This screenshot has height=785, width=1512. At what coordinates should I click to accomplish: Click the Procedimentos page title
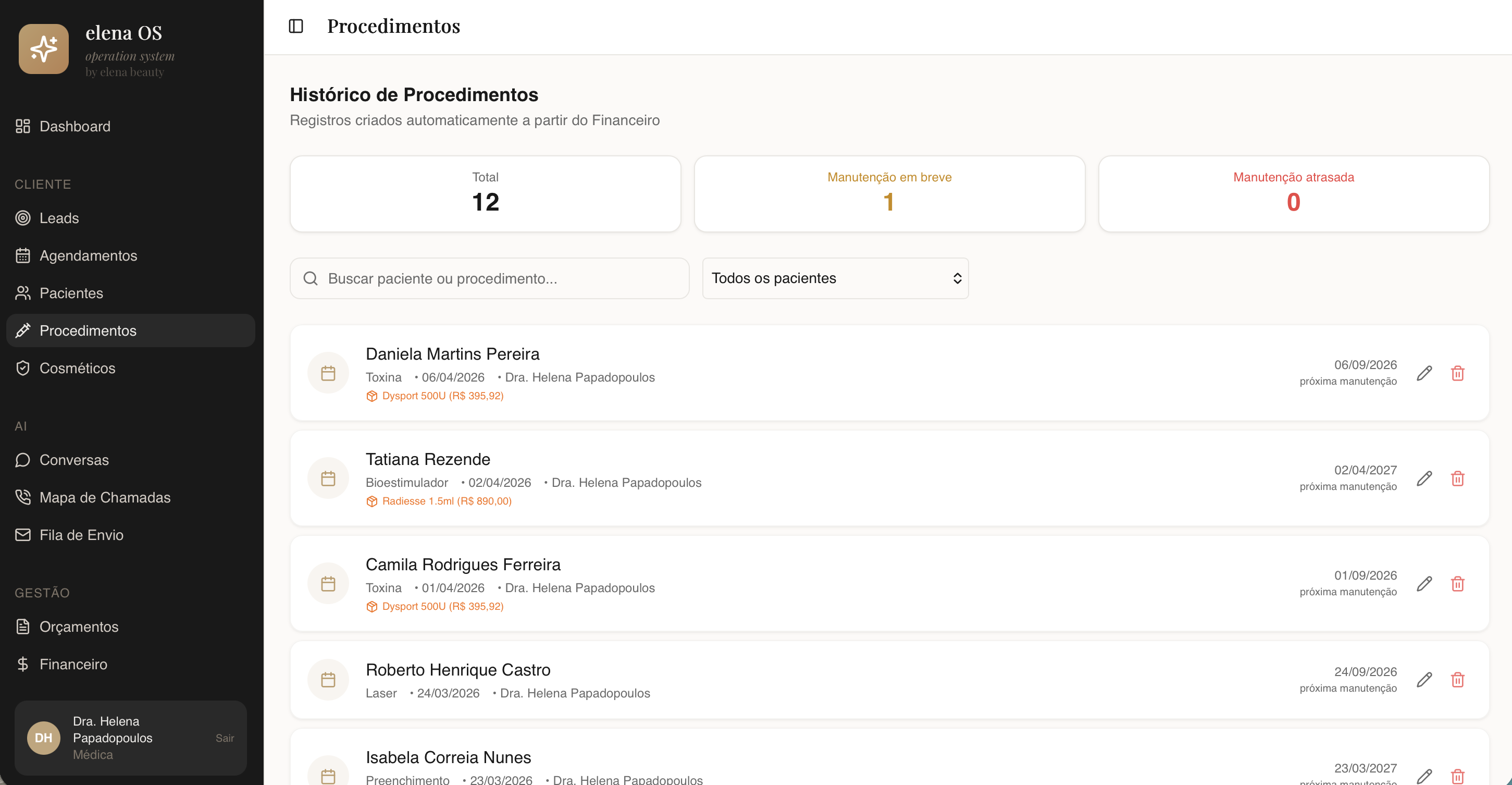tap(393, 26)
